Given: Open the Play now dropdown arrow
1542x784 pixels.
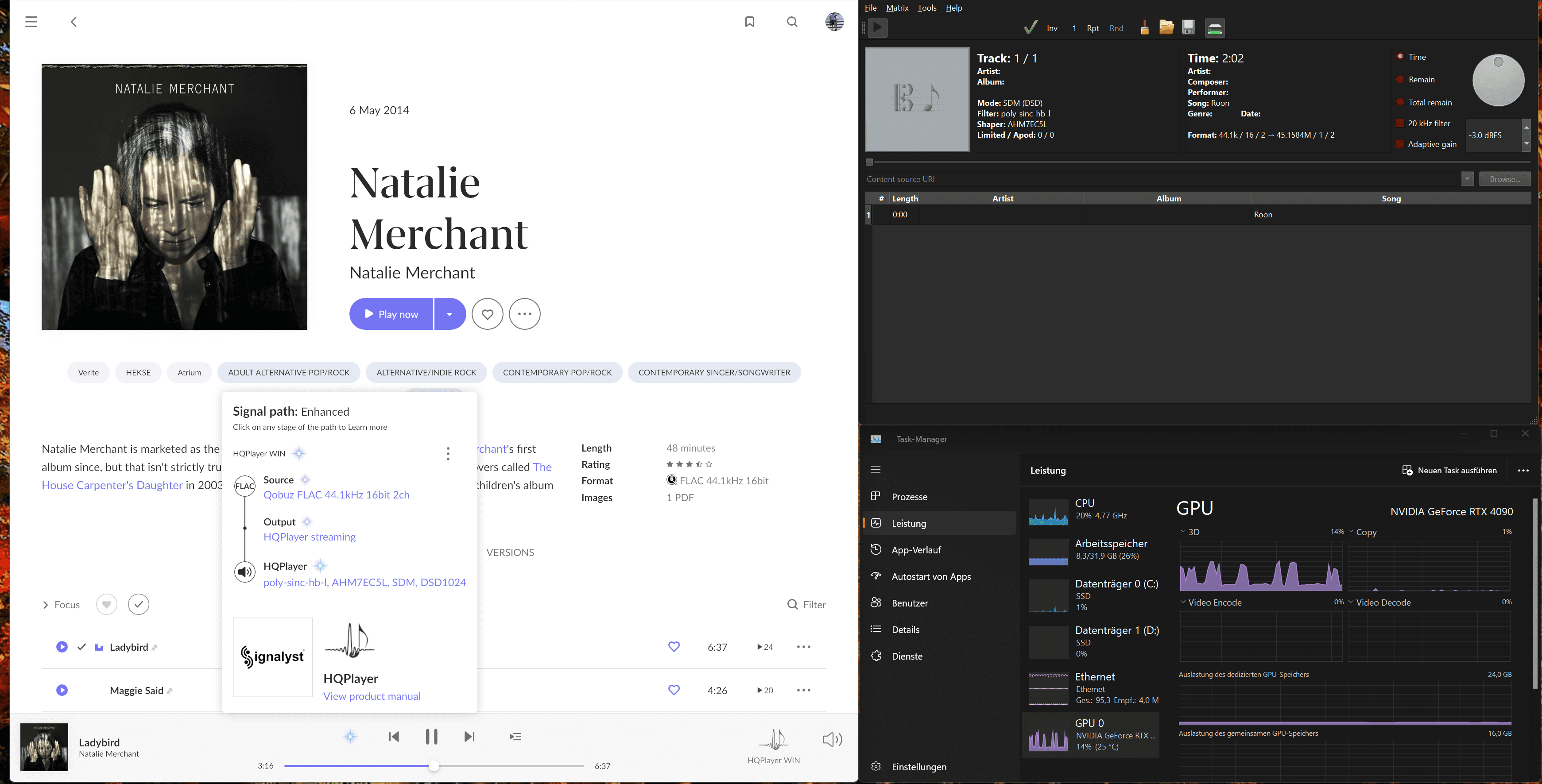Looking at the screenshot, I should 449,314.
